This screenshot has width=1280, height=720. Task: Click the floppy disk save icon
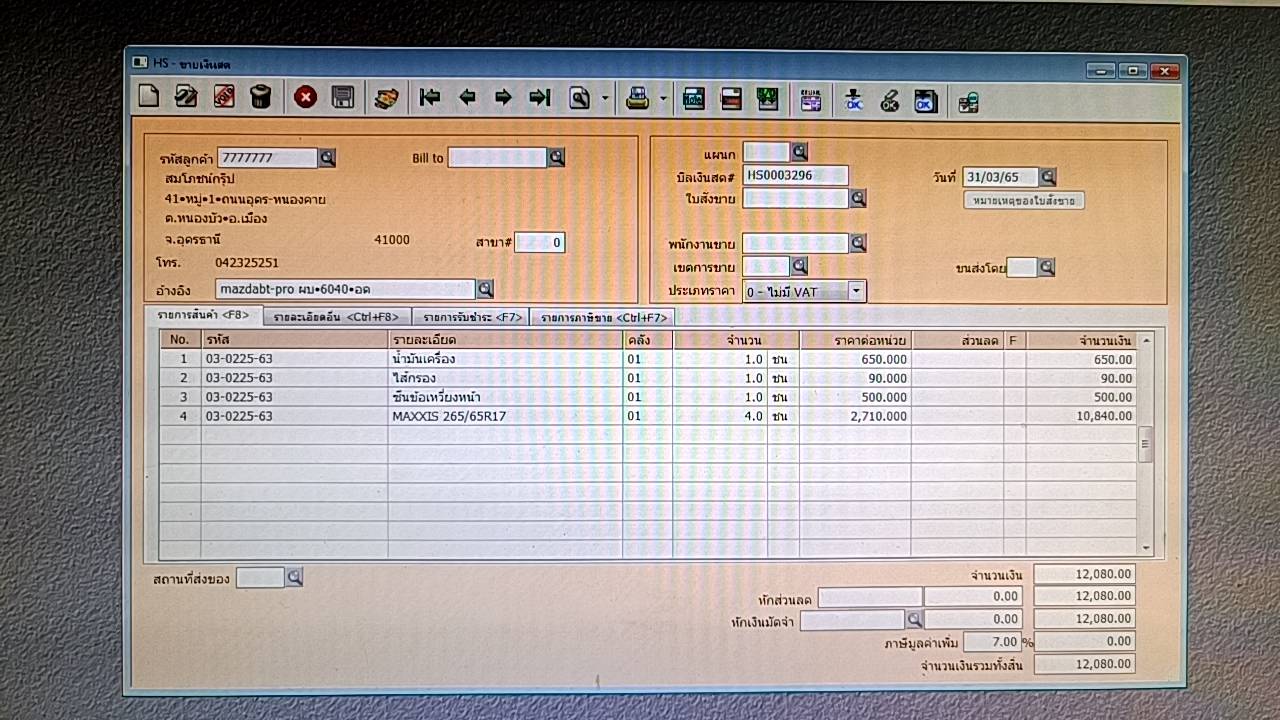click(343, 97)
